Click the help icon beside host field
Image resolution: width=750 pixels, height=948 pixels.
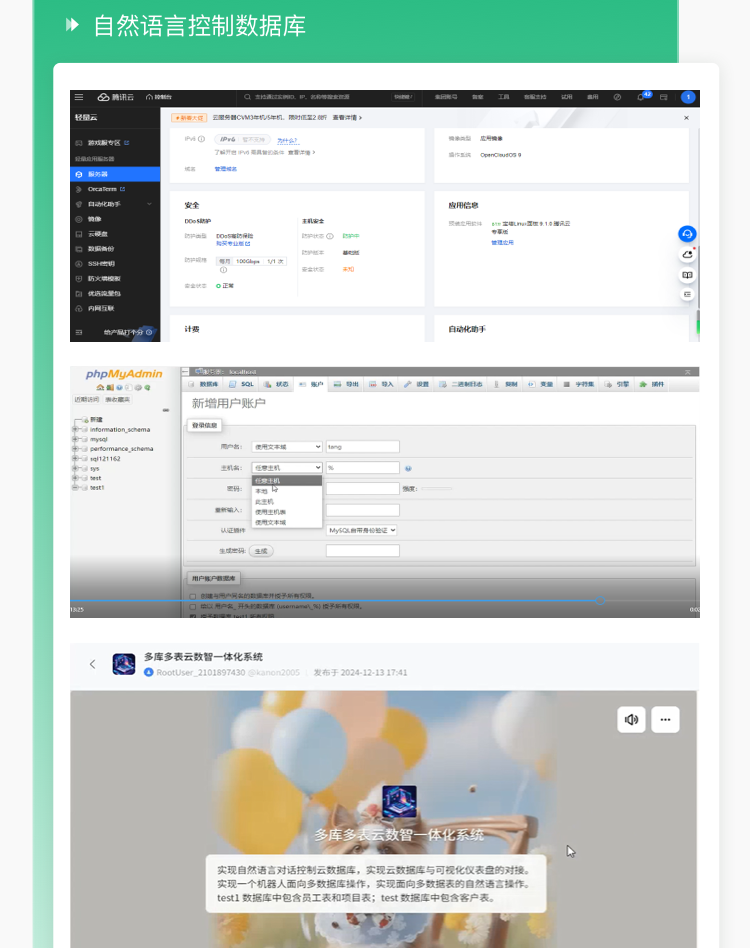tap(409, 469)
